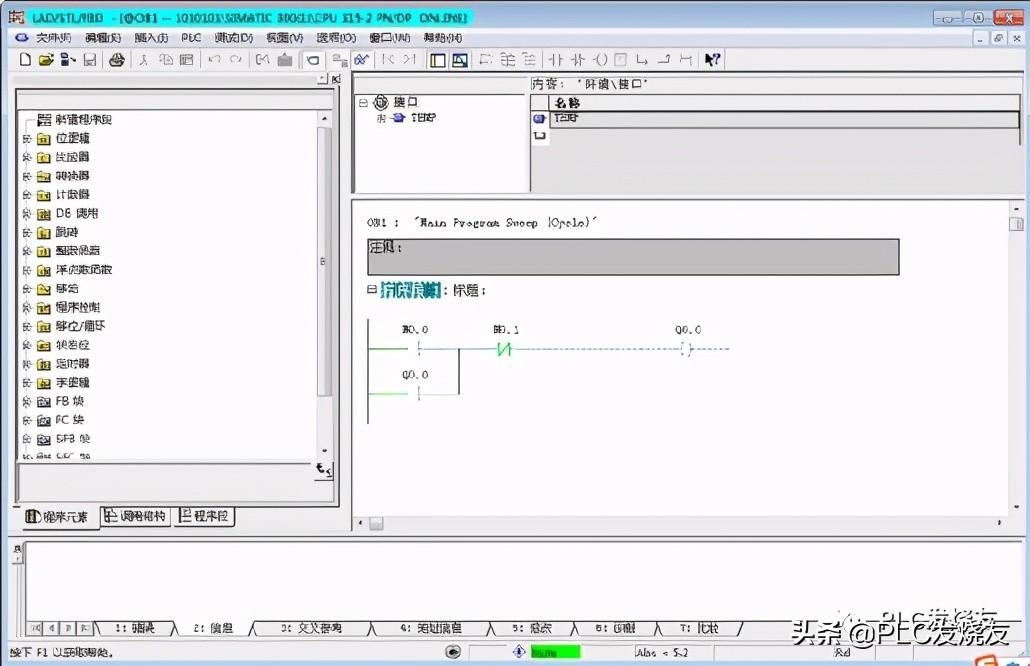
Task: Click the Save floppy disk icon
Action: (90, 60)
